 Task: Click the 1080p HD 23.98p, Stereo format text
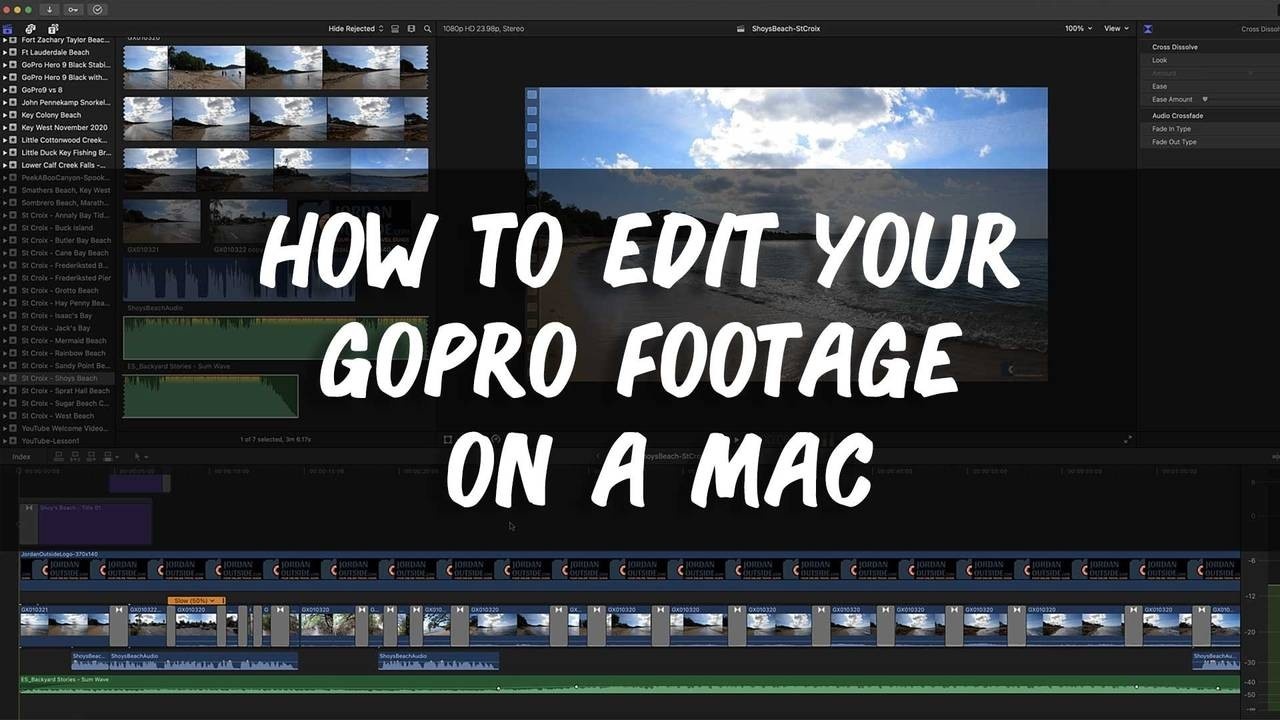pos(486,29)
